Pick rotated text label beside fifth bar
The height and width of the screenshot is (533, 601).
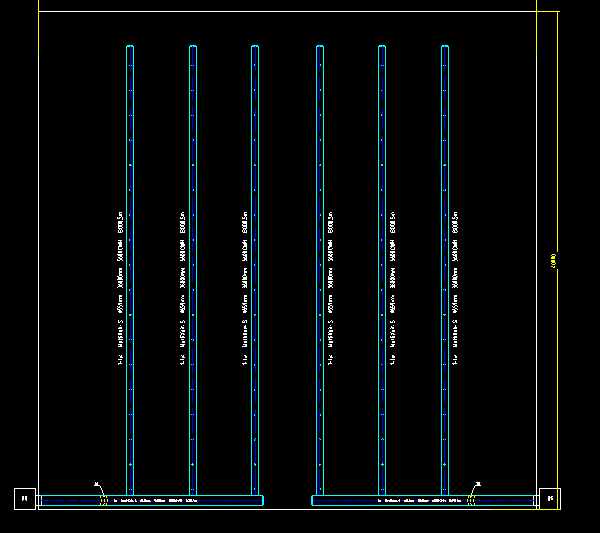coord(393,288)
